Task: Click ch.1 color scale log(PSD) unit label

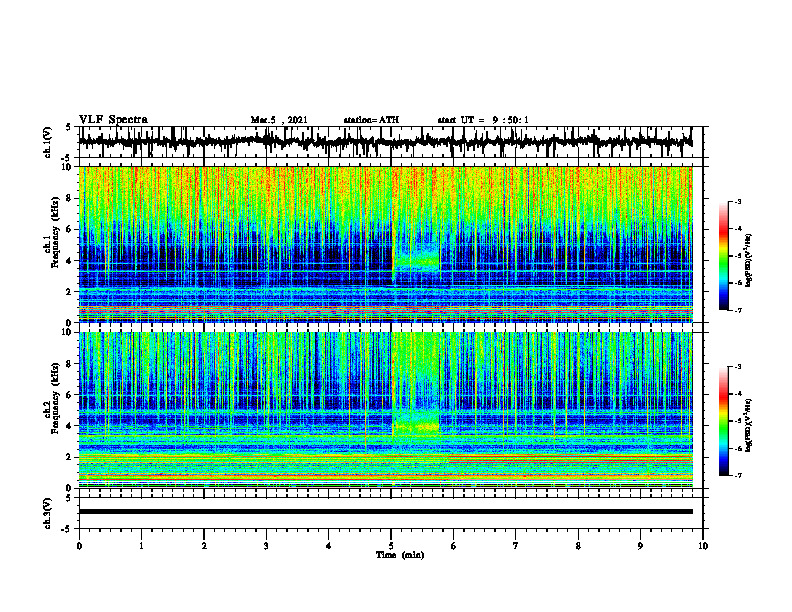Action: pyautogui.click(x=750, y=261)
